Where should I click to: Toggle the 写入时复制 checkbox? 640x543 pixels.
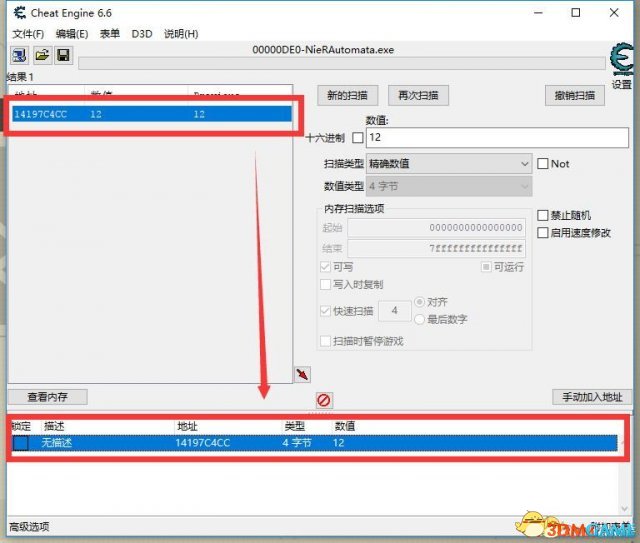pos(325,285)
